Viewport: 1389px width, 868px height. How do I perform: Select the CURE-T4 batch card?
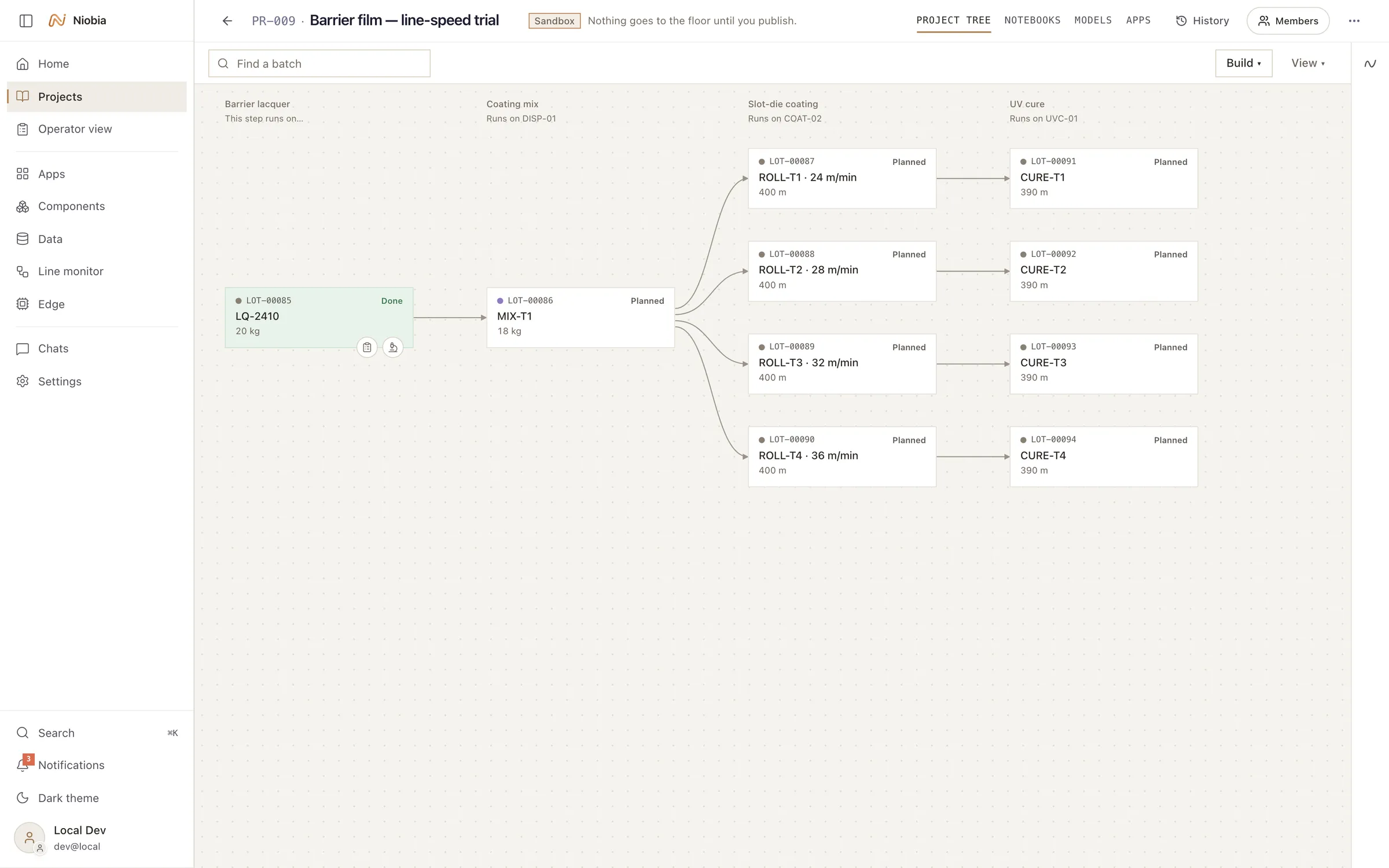pyautogui.click(x=1104, y=457)
